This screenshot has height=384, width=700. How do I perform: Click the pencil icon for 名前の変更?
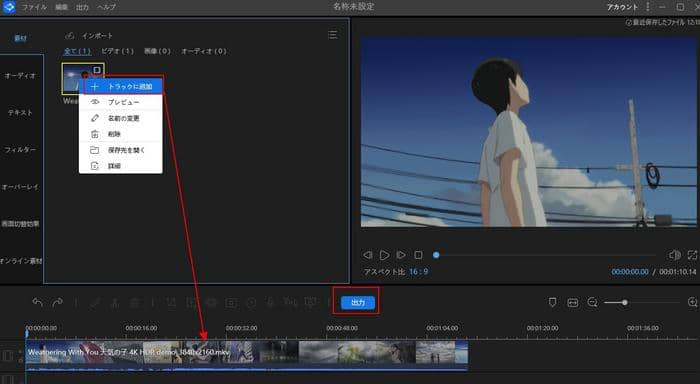[x=94, y=118]
